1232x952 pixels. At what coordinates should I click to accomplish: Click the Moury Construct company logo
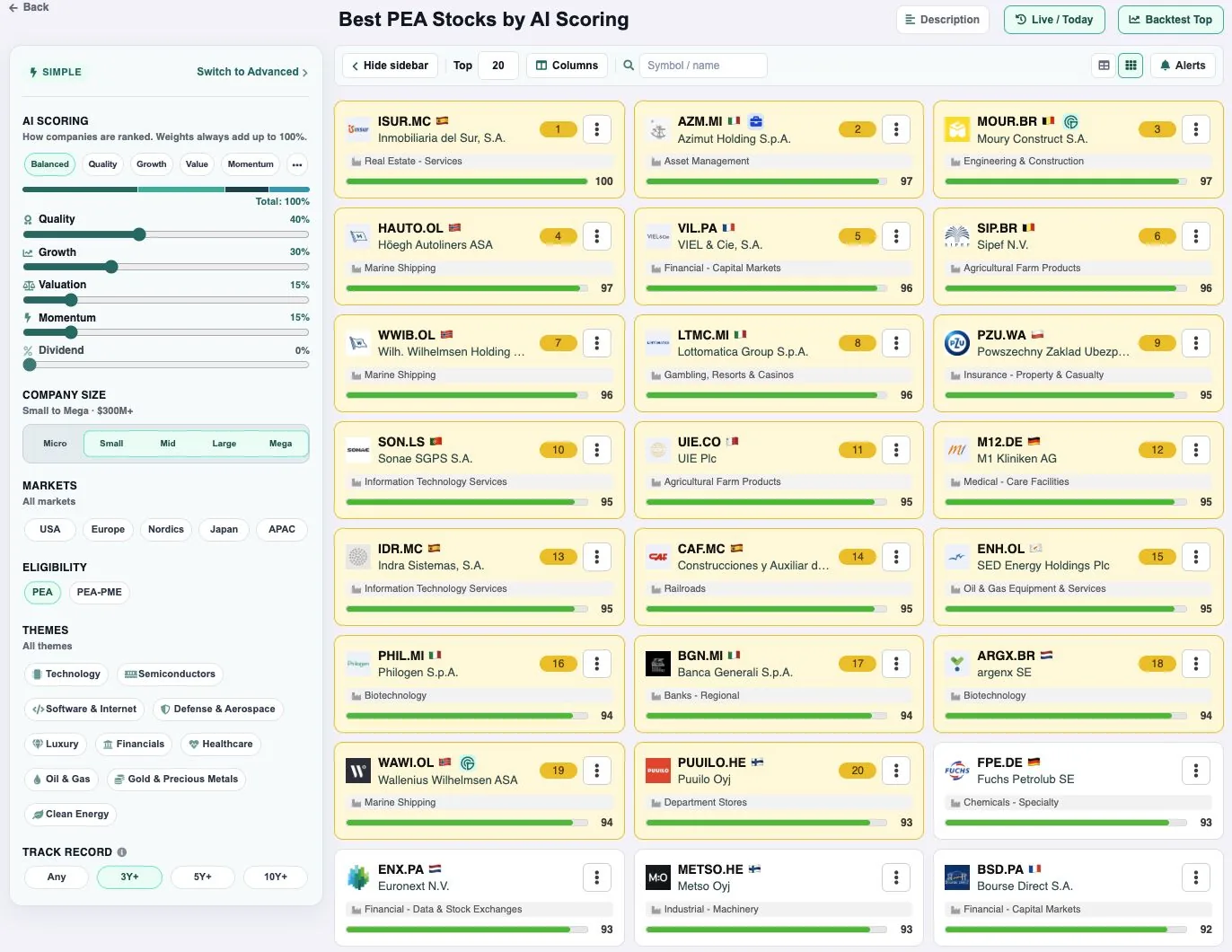[957, 130]
